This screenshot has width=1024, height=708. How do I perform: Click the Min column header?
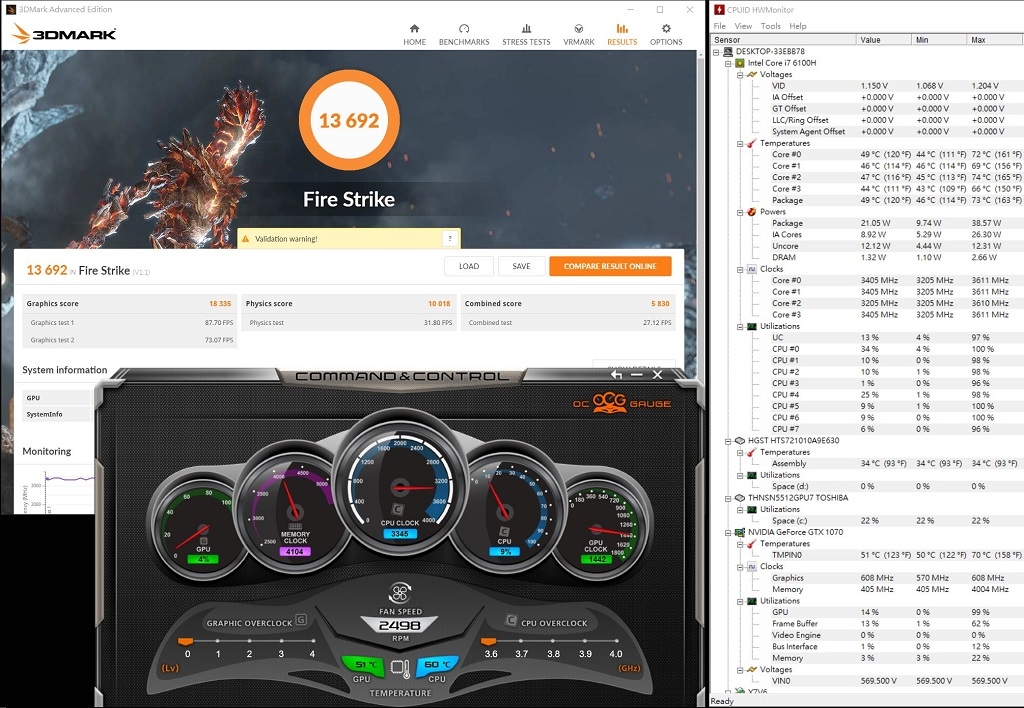tap(938, 40)
